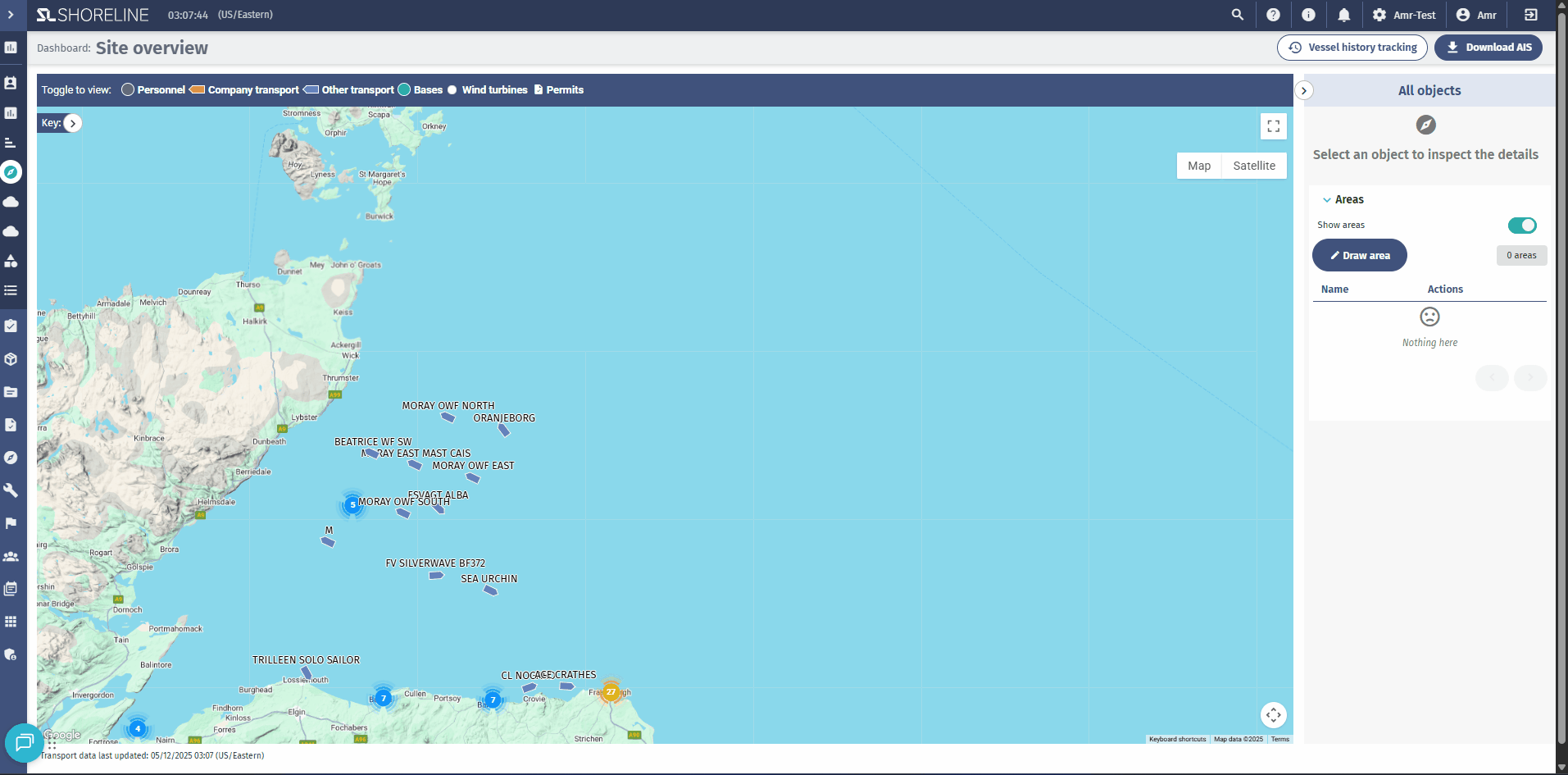Collapse the Areas section
Image resolution: width=1568 pixels, height=775 pixels.
1327,200
